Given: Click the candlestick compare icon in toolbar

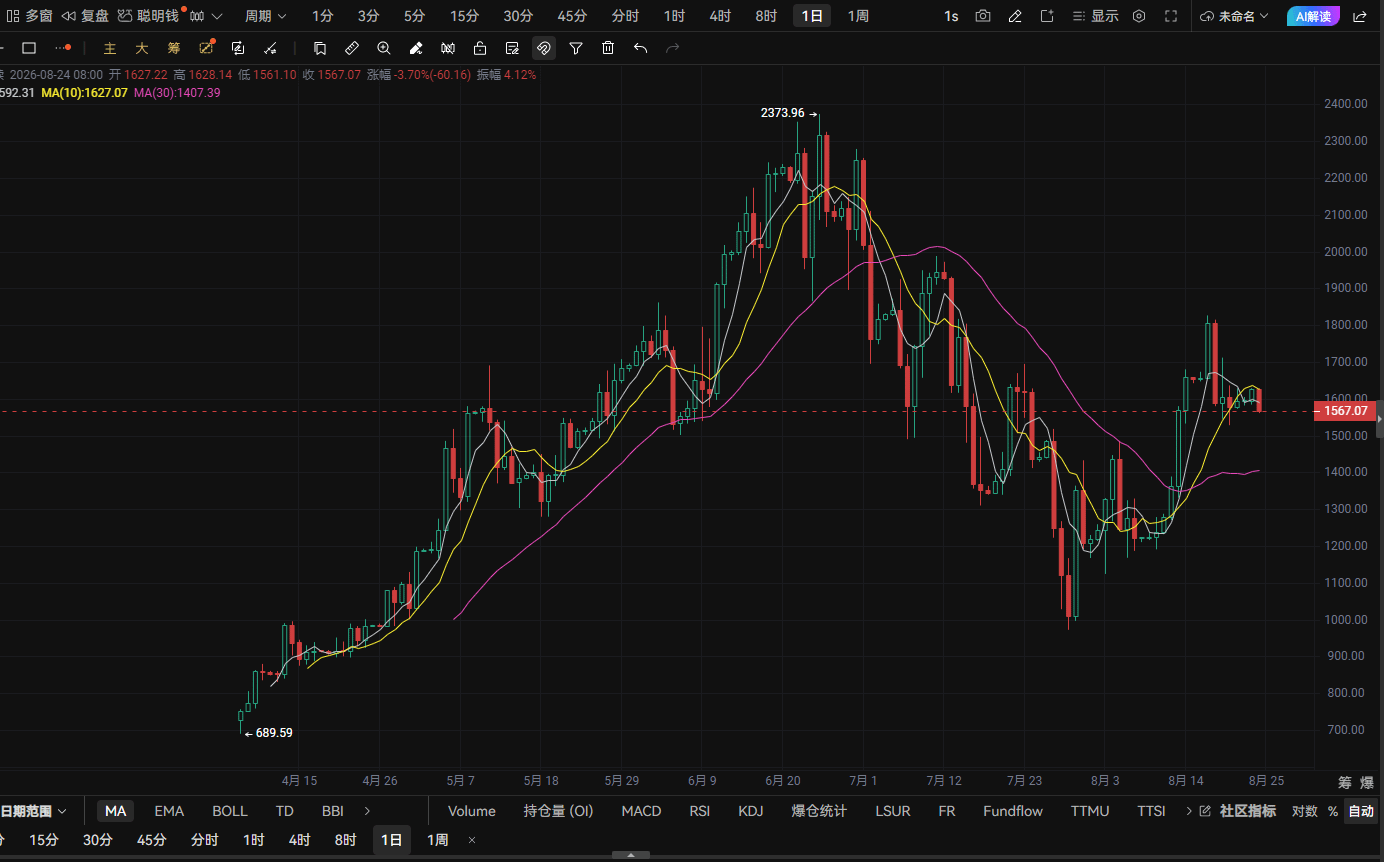Looking at the screenshot, I should (x=448, y=48).
